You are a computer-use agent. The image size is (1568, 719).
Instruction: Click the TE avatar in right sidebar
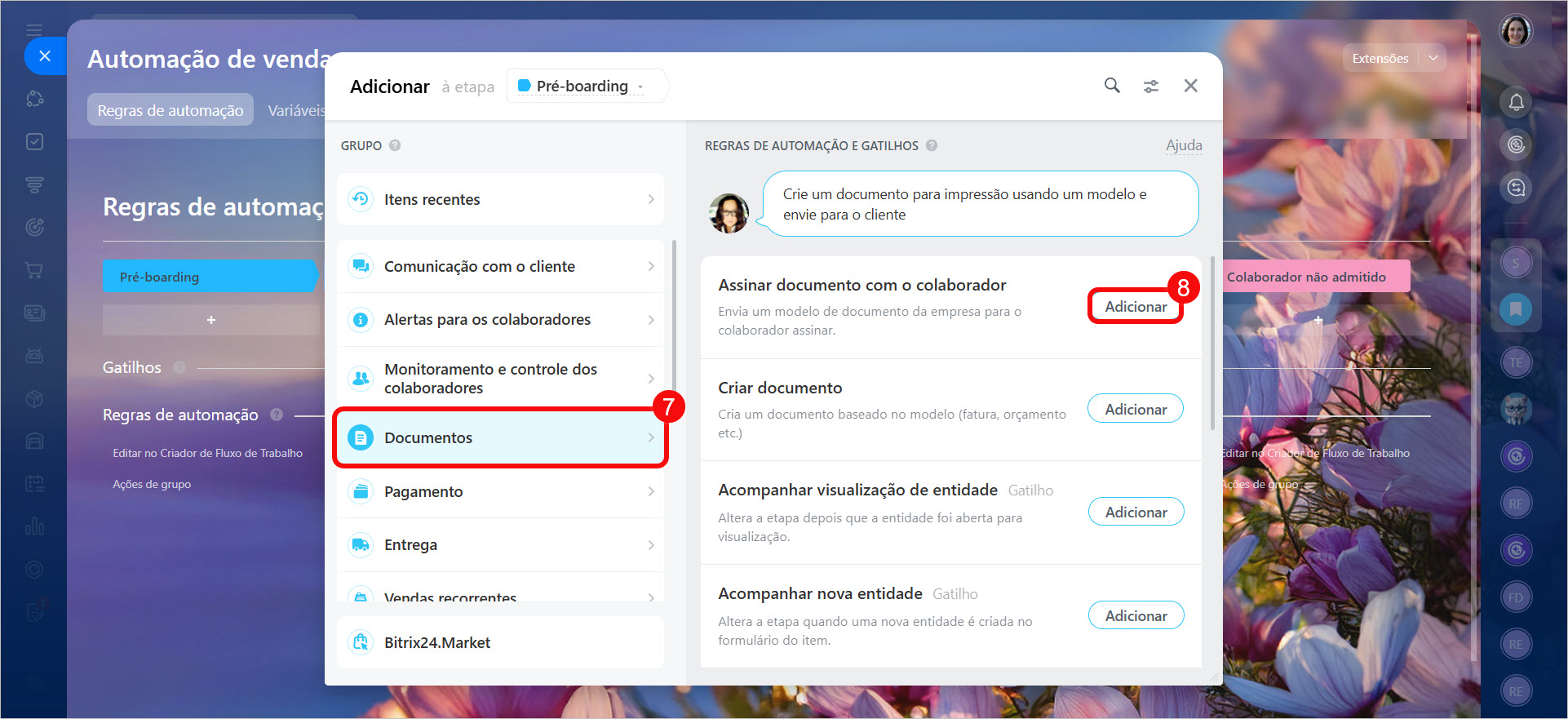click(x=1516, y=363)
